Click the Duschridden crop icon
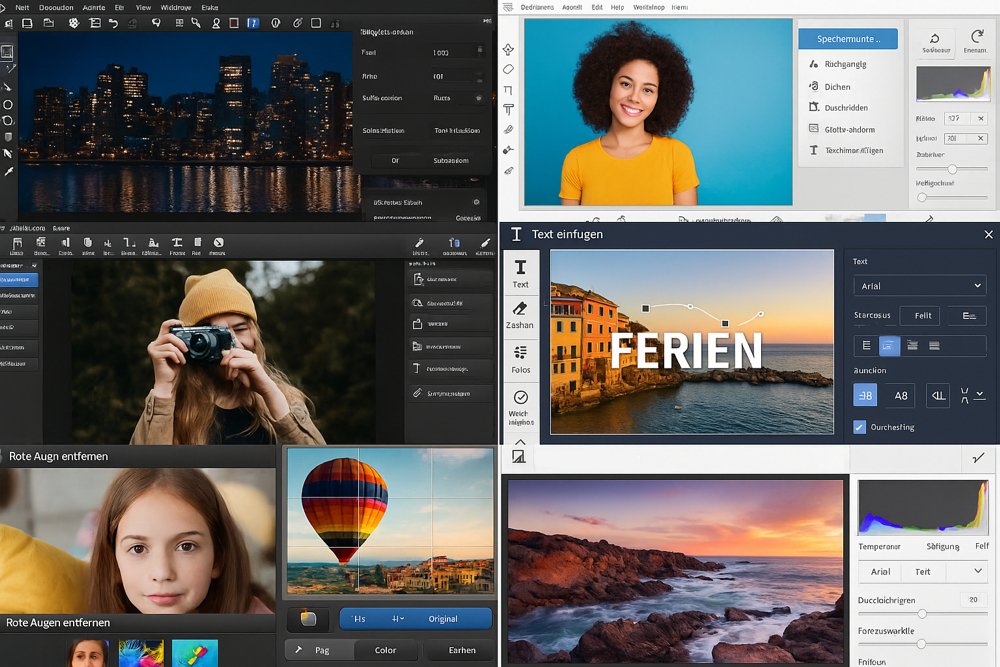This screenshot has width=1000, height=667. 815,108
